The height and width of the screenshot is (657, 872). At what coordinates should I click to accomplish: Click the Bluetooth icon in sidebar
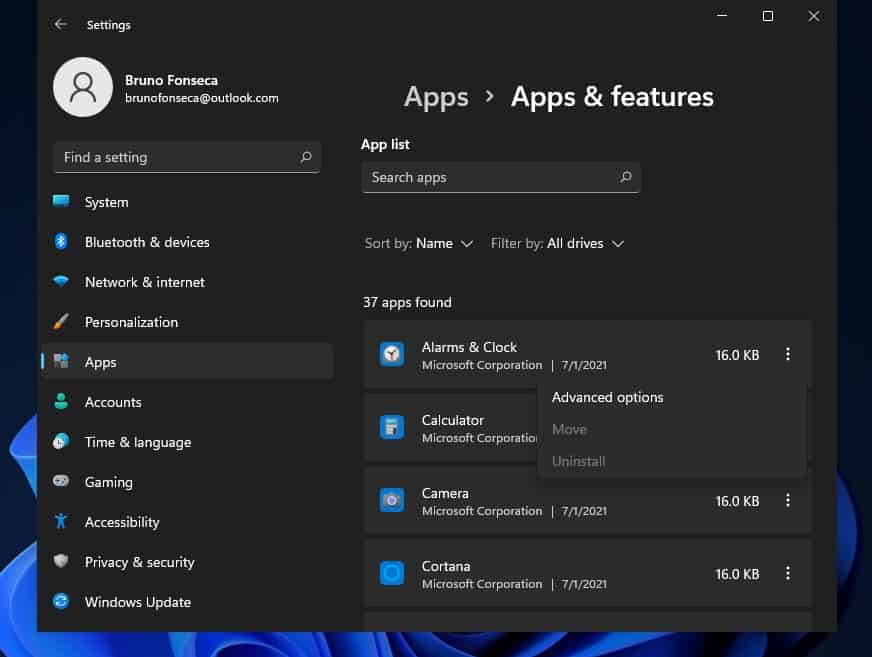tap(61, 241)
